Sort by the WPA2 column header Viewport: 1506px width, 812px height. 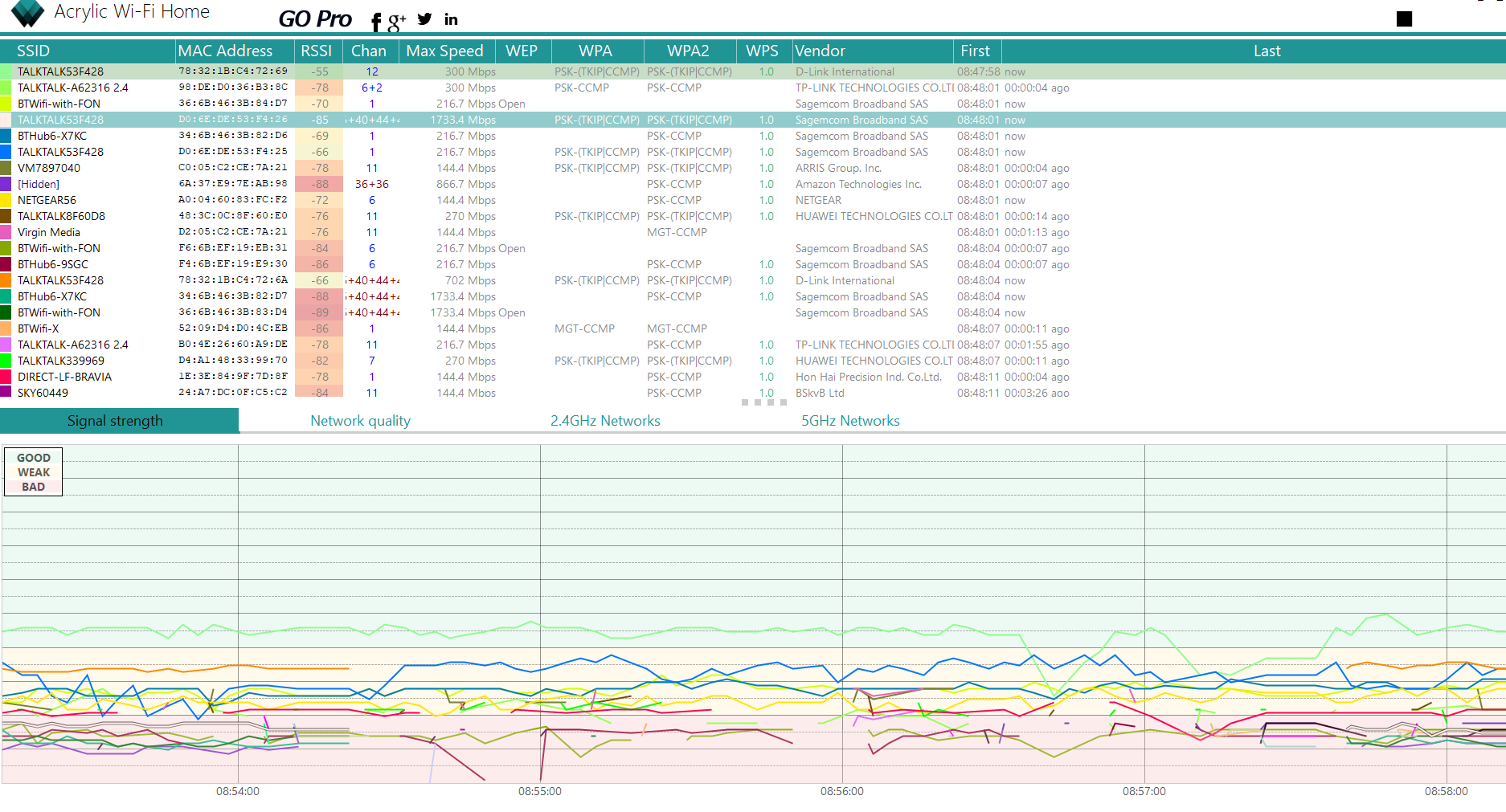point(690,51)
